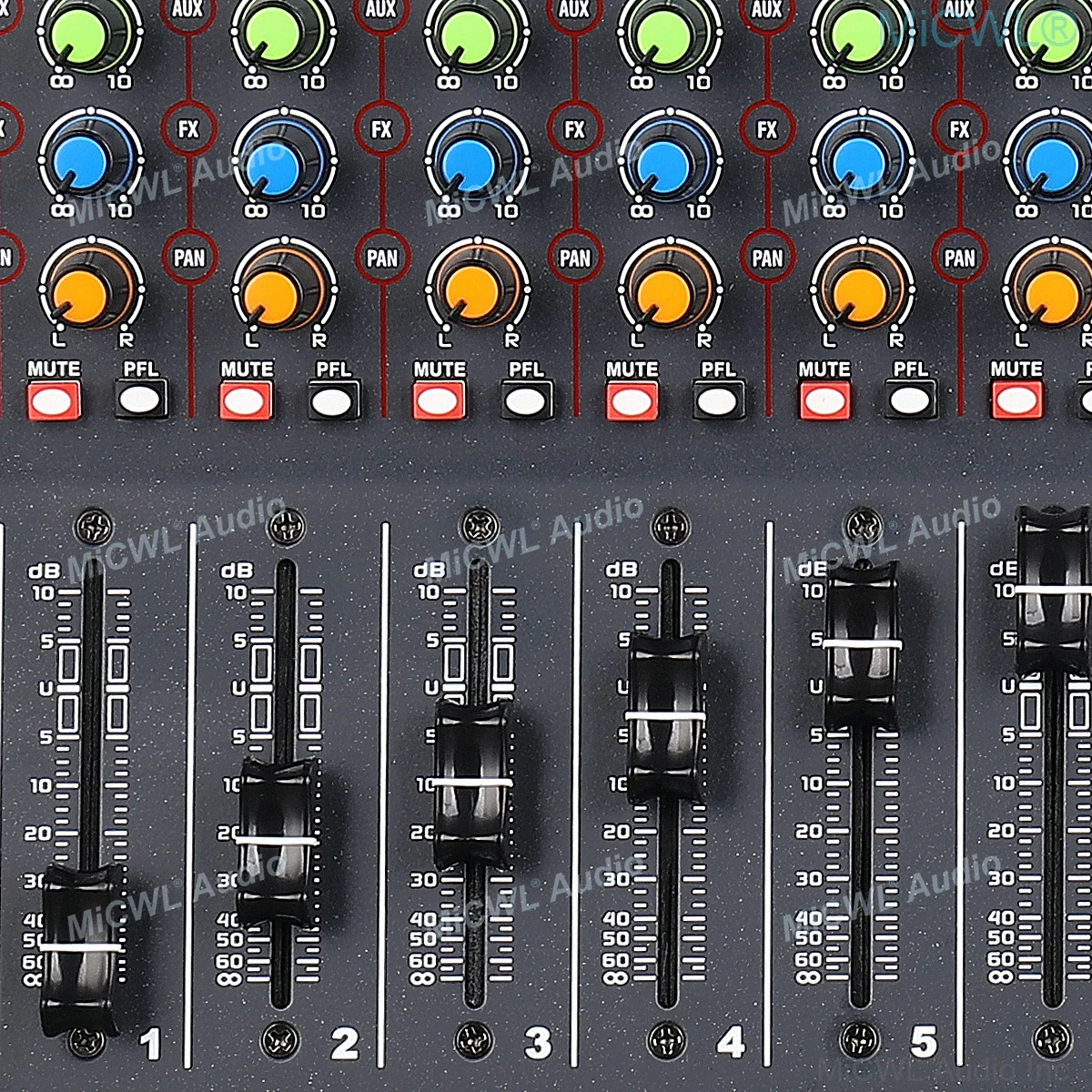Screen dimensions: 1092x1092
Task: Click the FX label between channels 2 and 3
Action: (x=381, y=129)
